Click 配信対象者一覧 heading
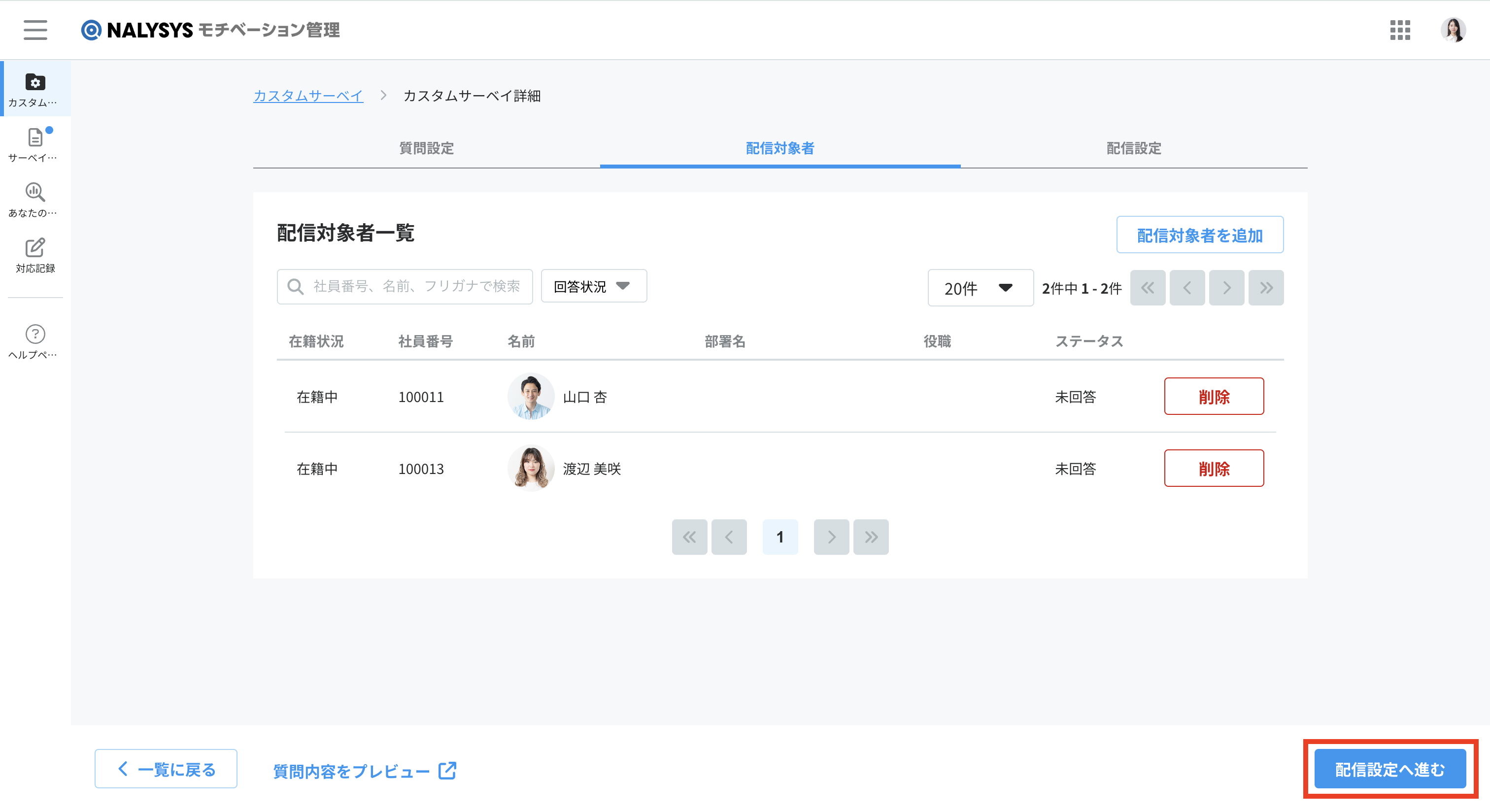 (x=345, y=233)
